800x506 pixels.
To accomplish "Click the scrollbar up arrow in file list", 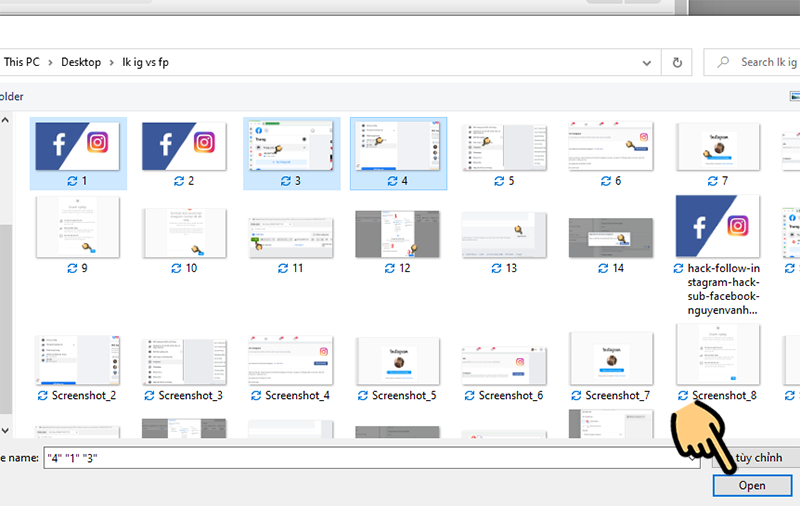I will (7, 121).
